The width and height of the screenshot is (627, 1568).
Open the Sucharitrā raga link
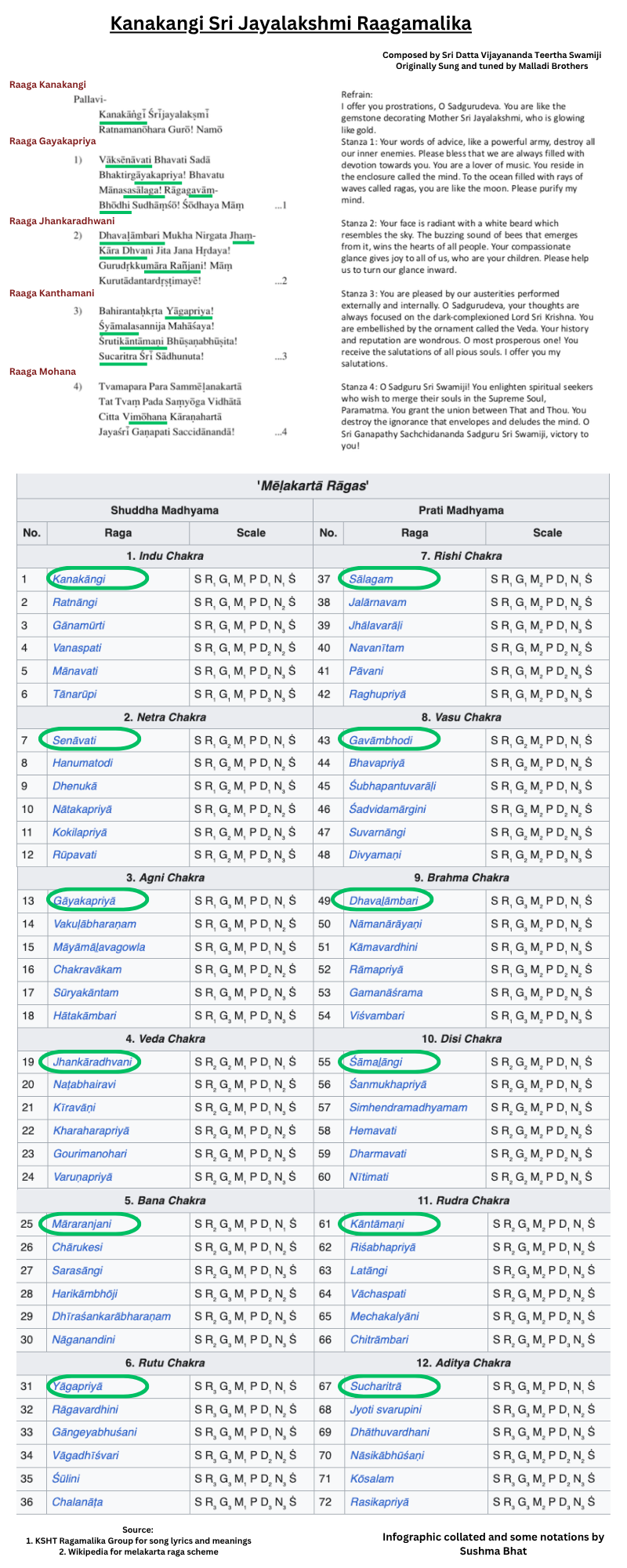pos(375,1386)
